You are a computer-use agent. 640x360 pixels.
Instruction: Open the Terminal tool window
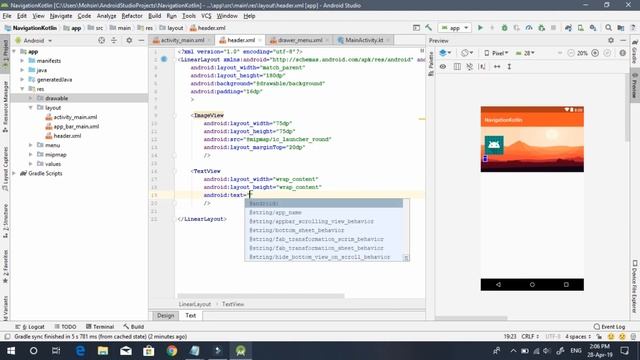(100, 327)
